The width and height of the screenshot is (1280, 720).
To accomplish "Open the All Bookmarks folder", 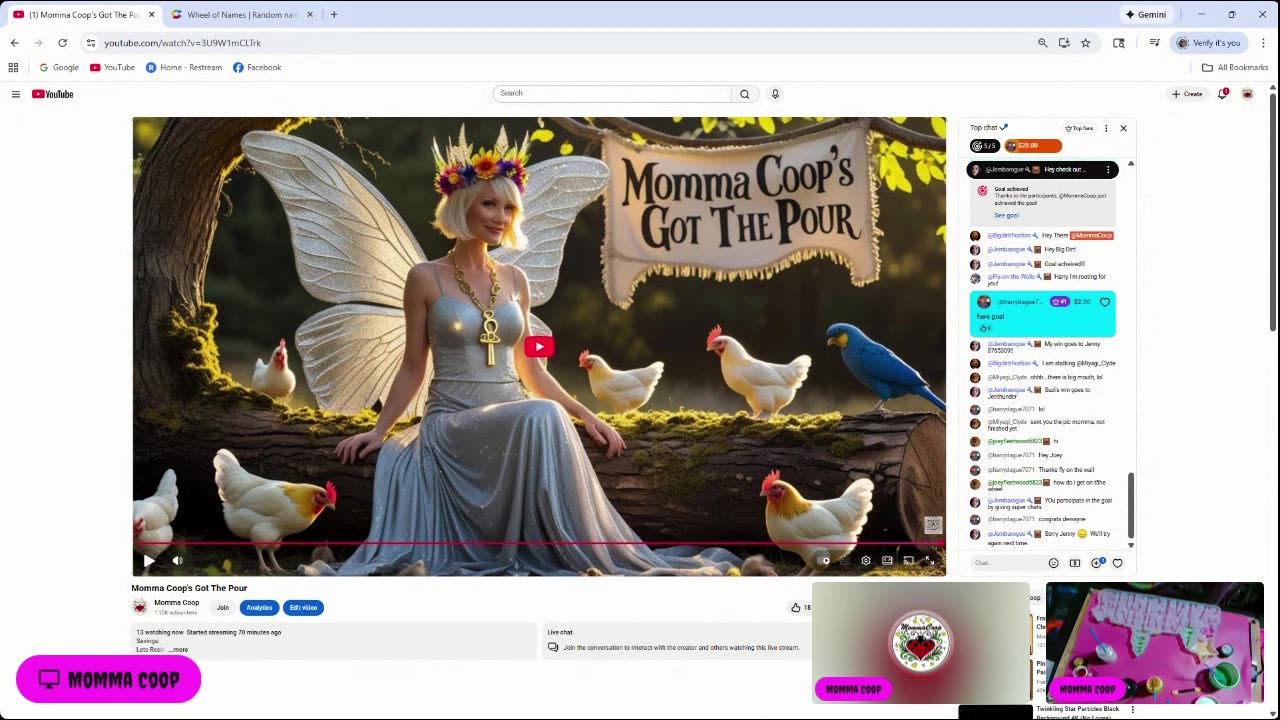I will tap(1235, 68).
